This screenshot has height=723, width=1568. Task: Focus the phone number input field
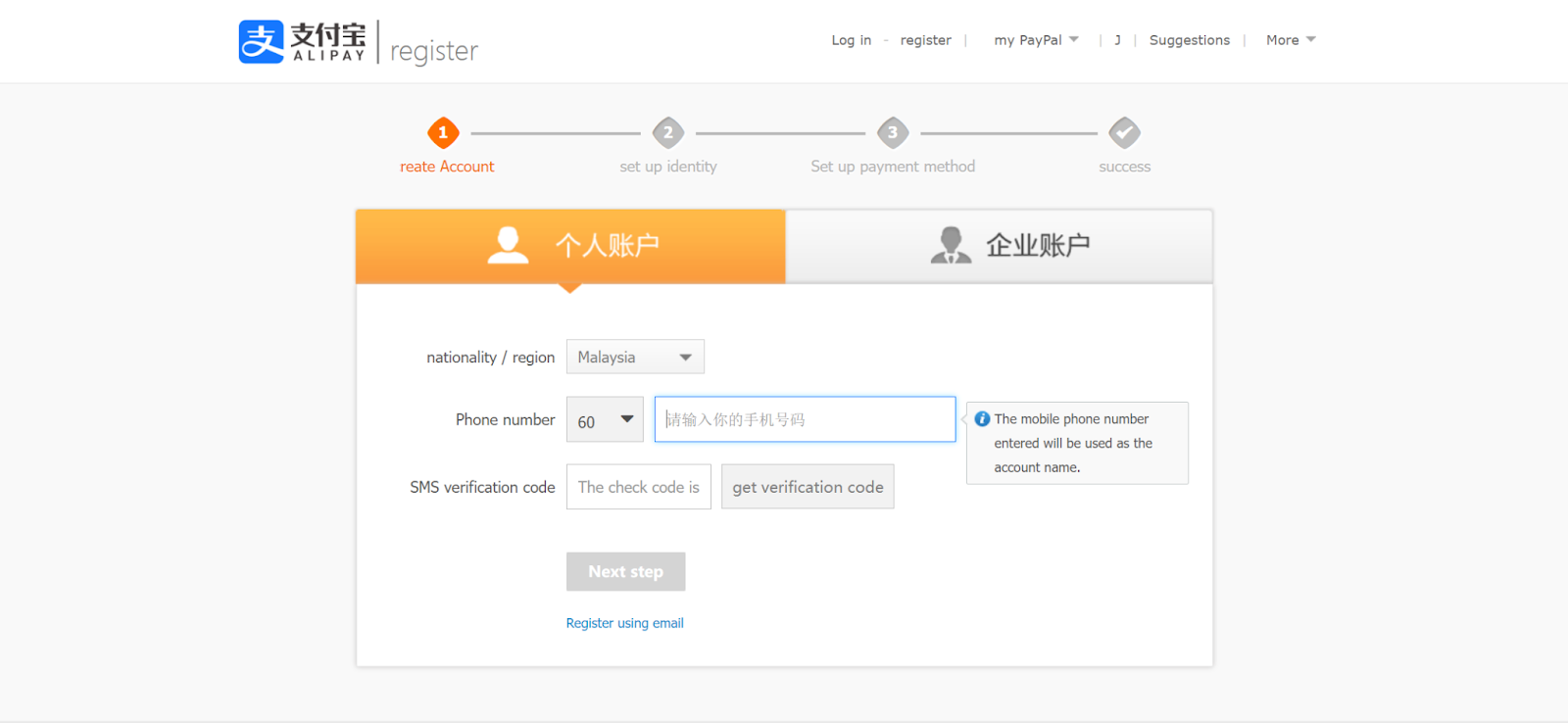(x=805, y=419)
